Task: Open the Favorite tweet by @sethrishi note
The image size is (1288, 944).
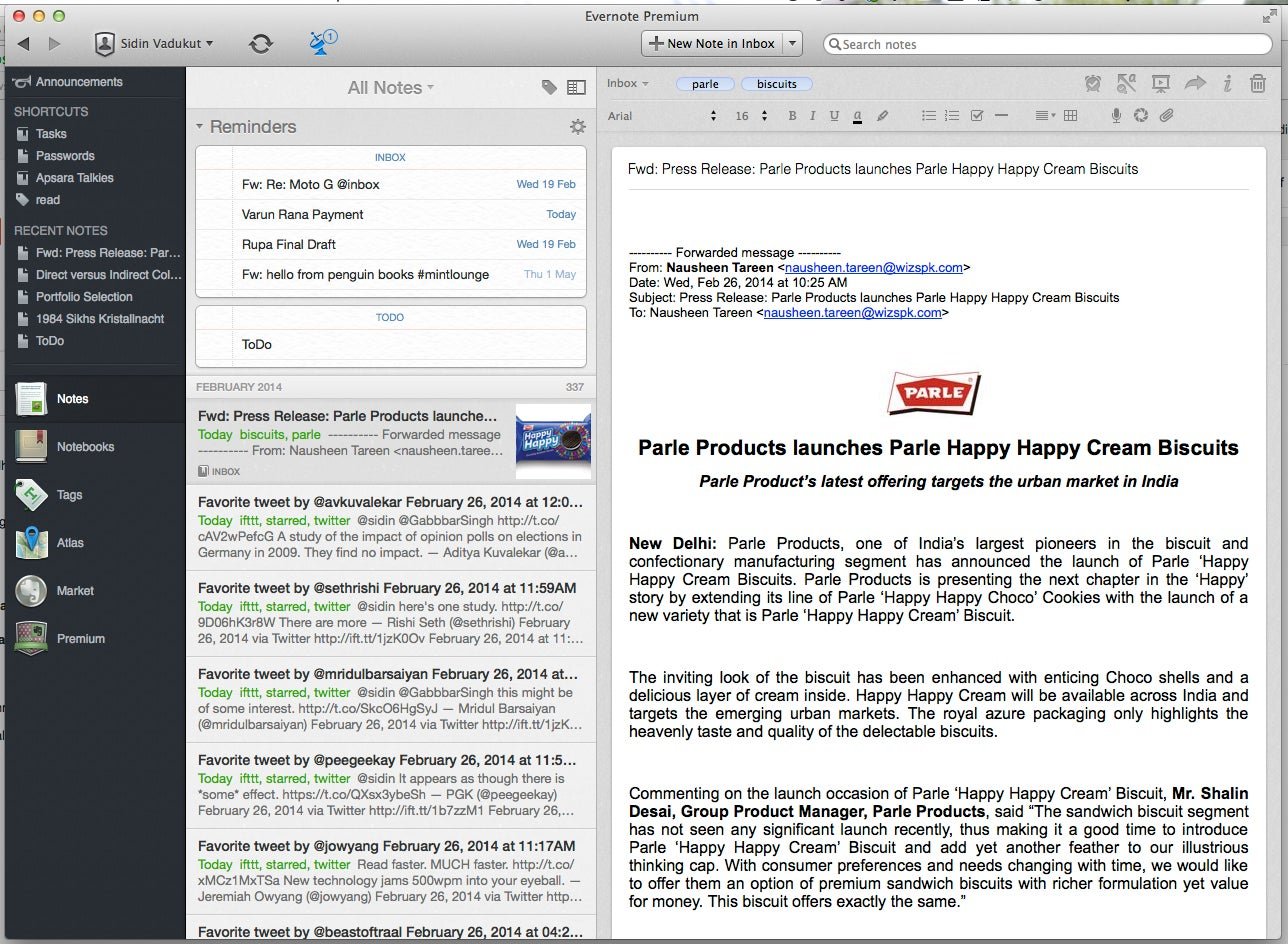Action: click(x=390, y=613)
